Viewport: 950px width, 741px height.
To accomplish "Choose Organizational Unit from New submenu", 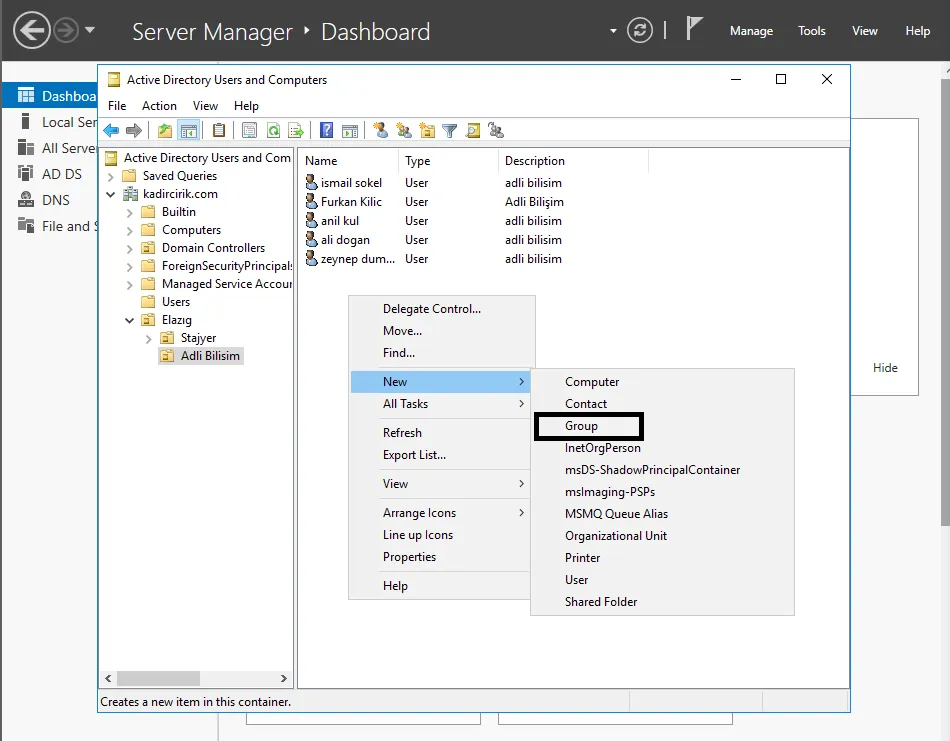I will tap(662, 536).
